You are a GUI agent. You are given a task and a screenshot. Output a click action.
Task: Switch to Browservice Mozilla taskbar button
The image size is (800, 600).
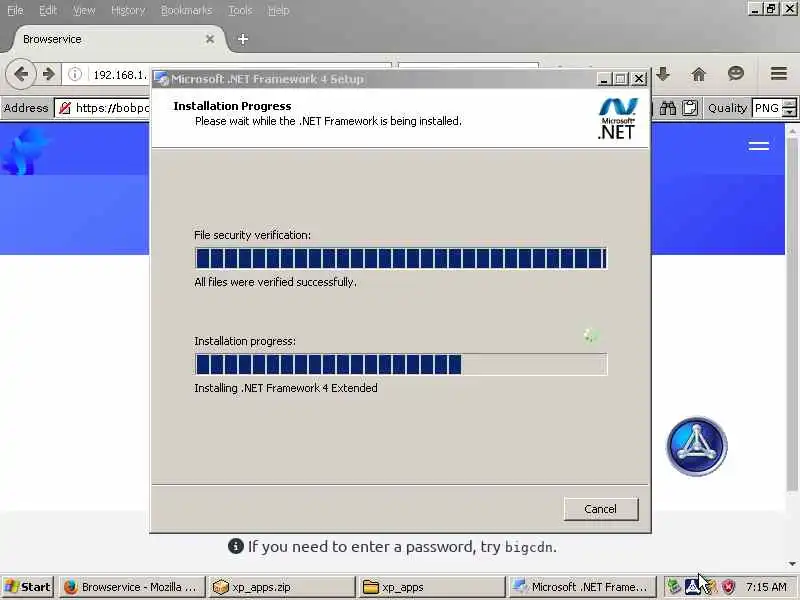pos(133,587)
